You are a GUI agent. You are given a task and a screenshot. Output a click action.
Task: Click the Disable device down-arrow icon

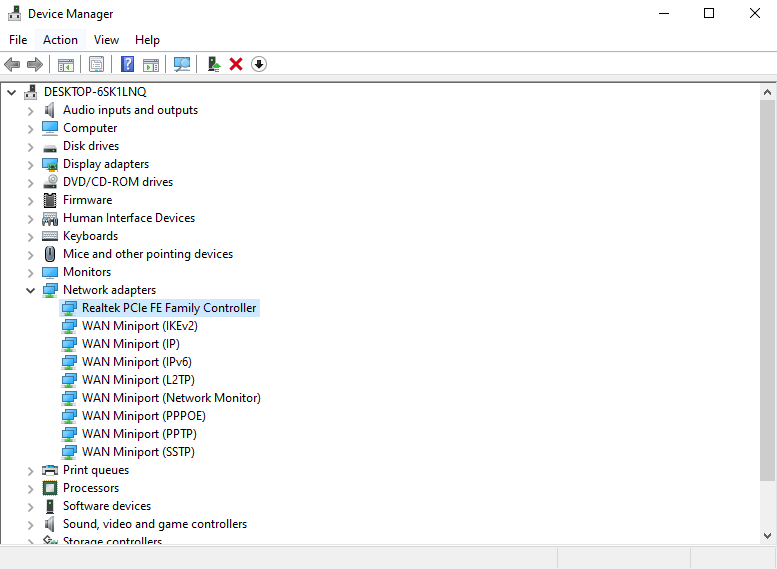(x=259, y=64)
